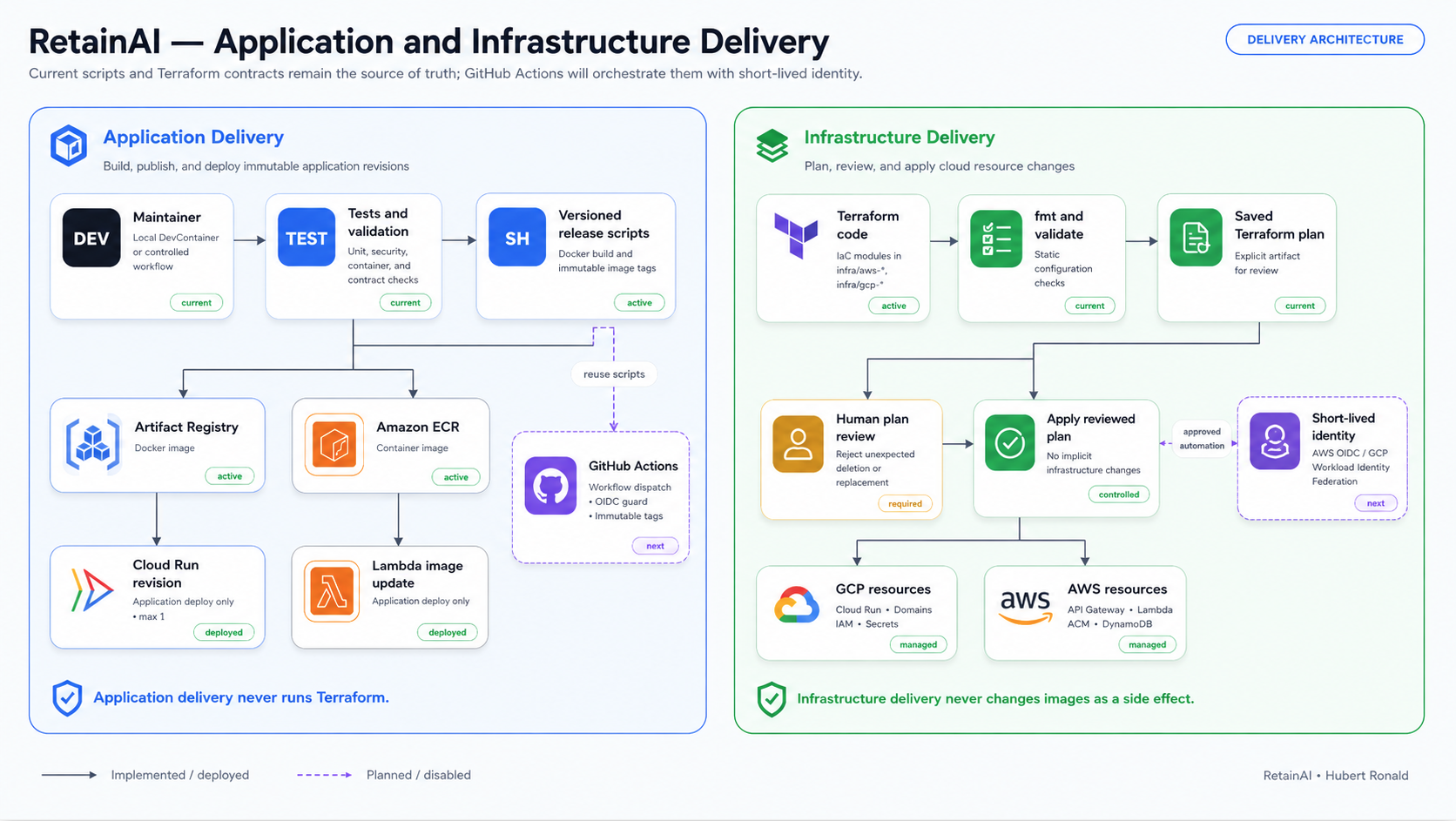1456x821 pixels.
Task: Click the 'required' badge on the Human plan review card
Action: (x=905, y=503)
